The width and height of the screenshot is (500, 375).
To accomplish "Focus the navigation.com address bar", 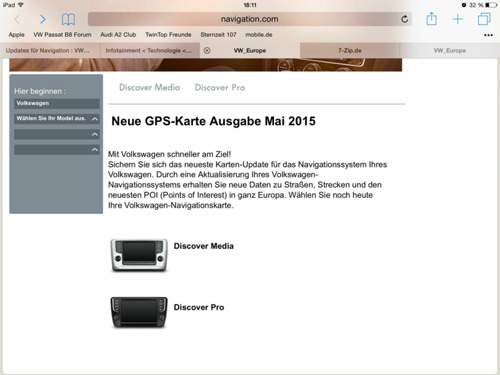I will click(250, 19).
